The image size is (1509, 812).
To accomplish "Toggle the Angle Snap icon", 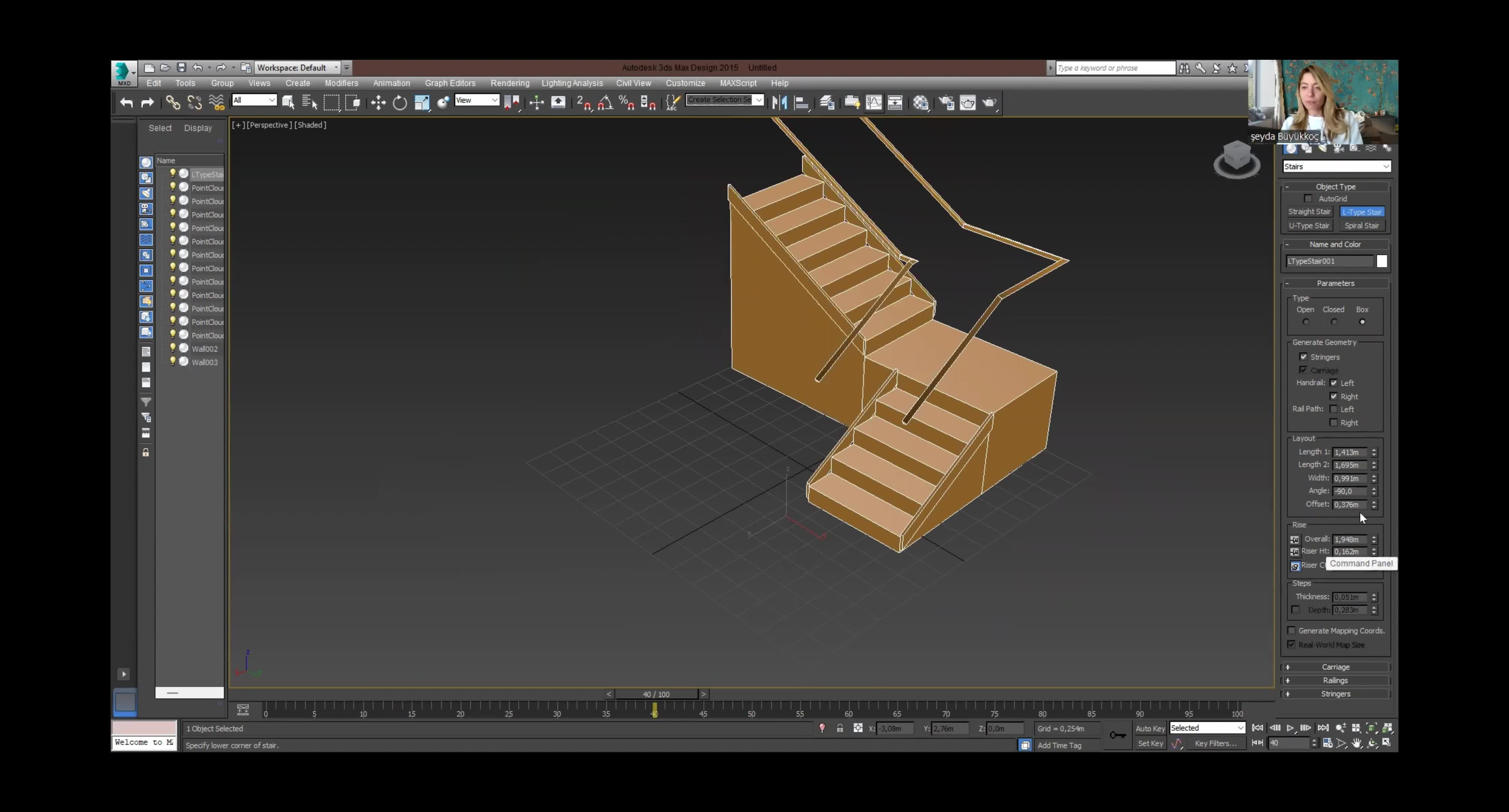I will [605, 103].
